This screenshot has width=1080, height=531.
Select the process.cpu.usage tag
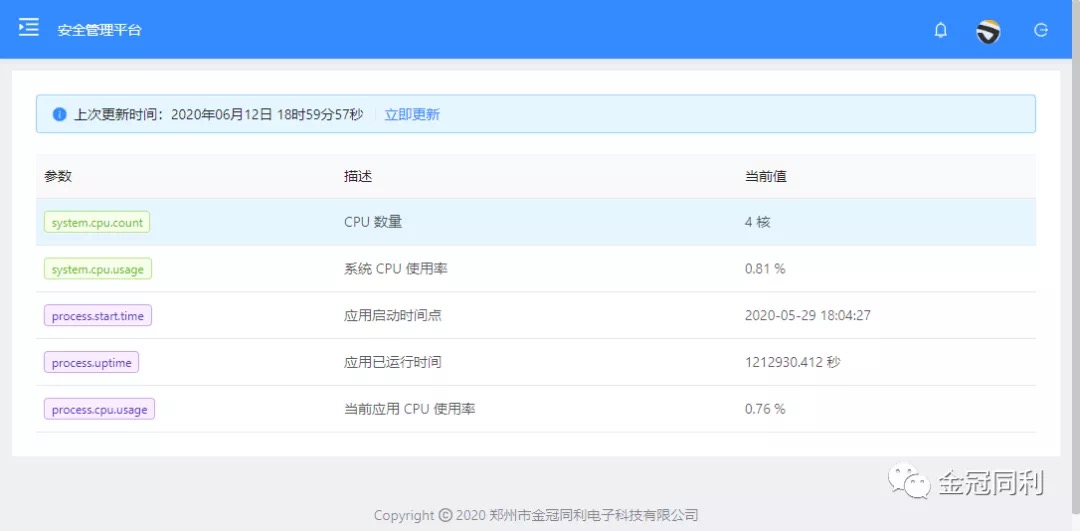click(x=99, y=409)
